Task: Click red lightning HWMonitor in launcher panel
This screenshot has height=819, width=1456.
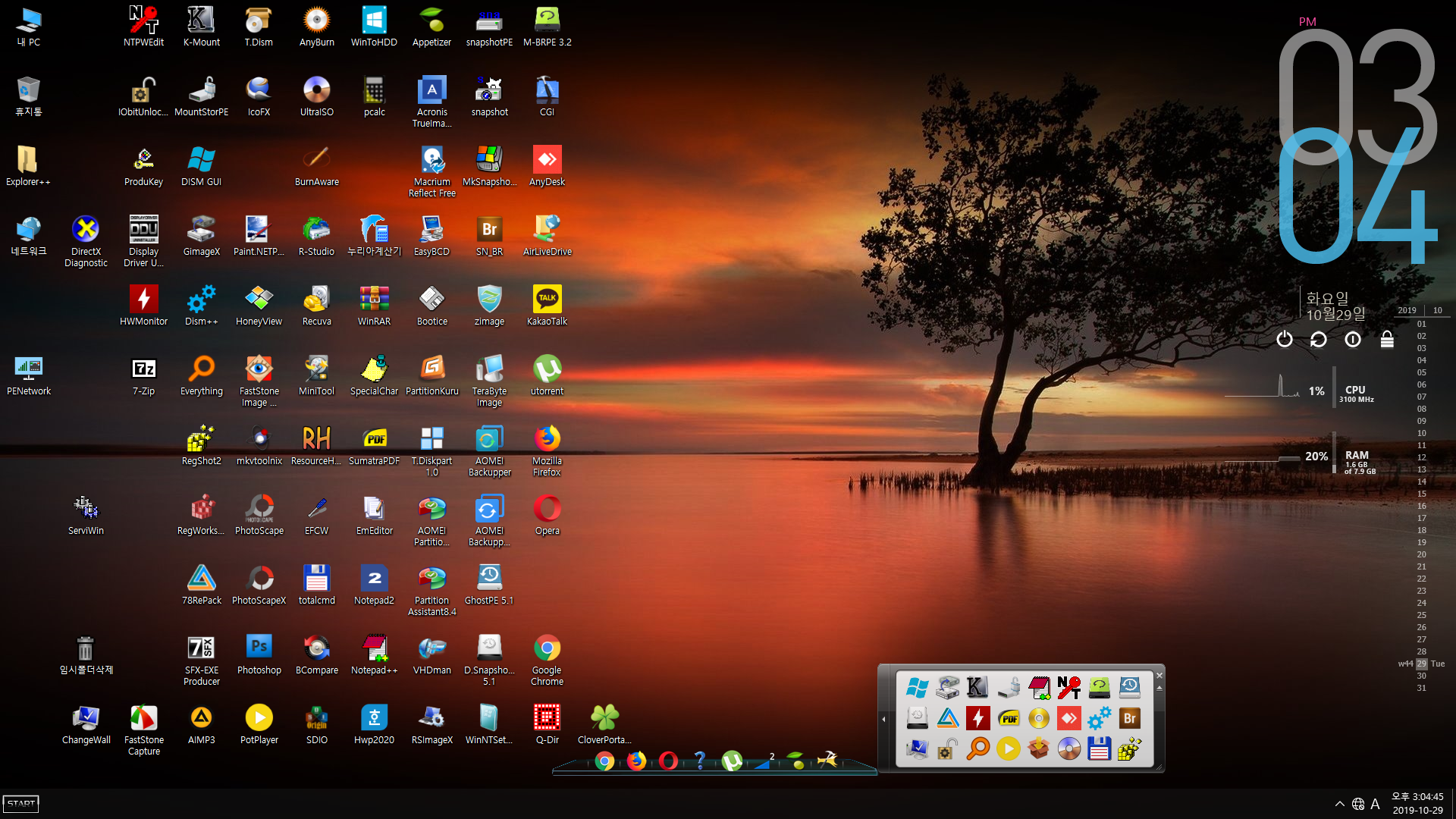Action: point(977,718)
